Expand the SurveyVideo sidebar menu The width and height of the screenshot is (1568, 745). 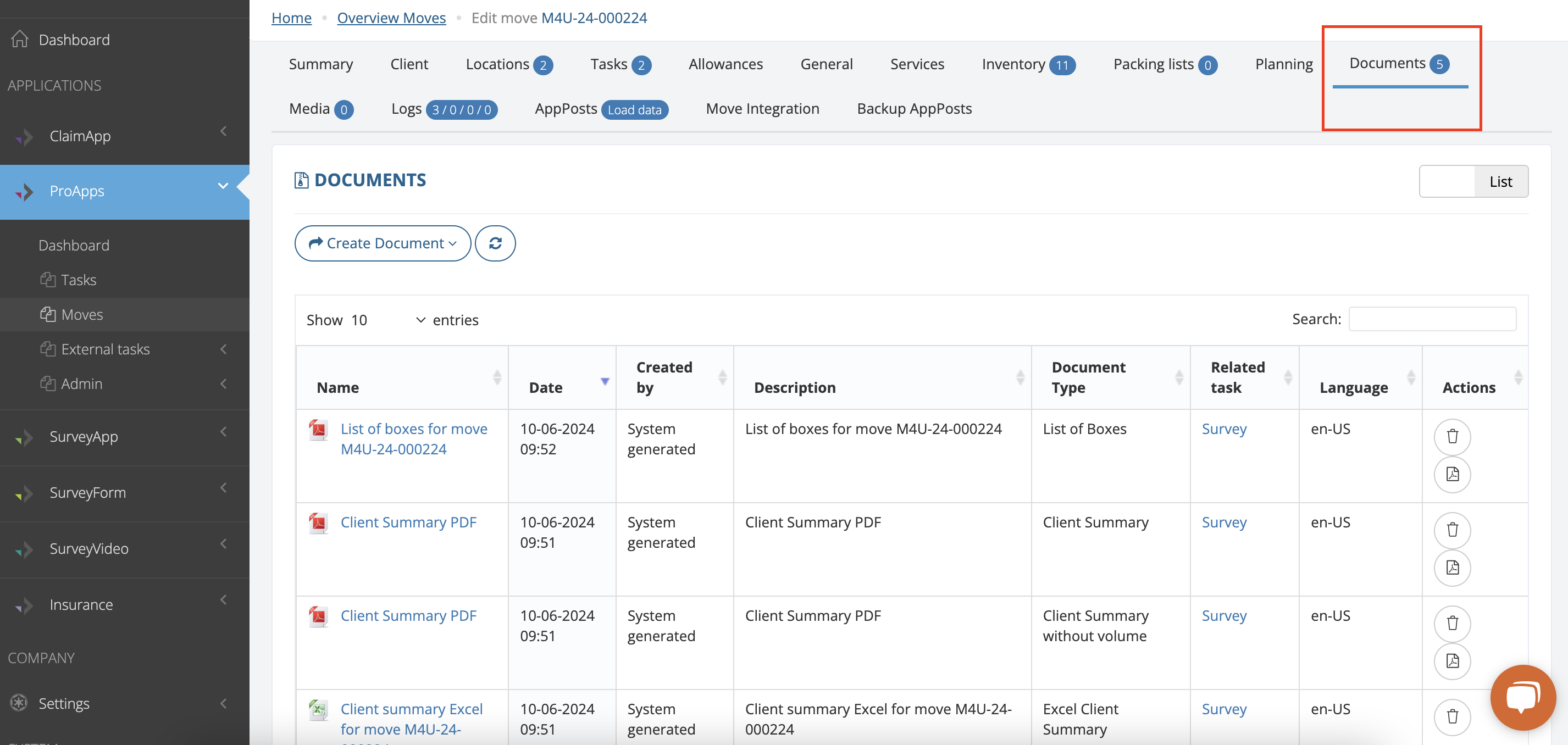[x=223, y=543]
